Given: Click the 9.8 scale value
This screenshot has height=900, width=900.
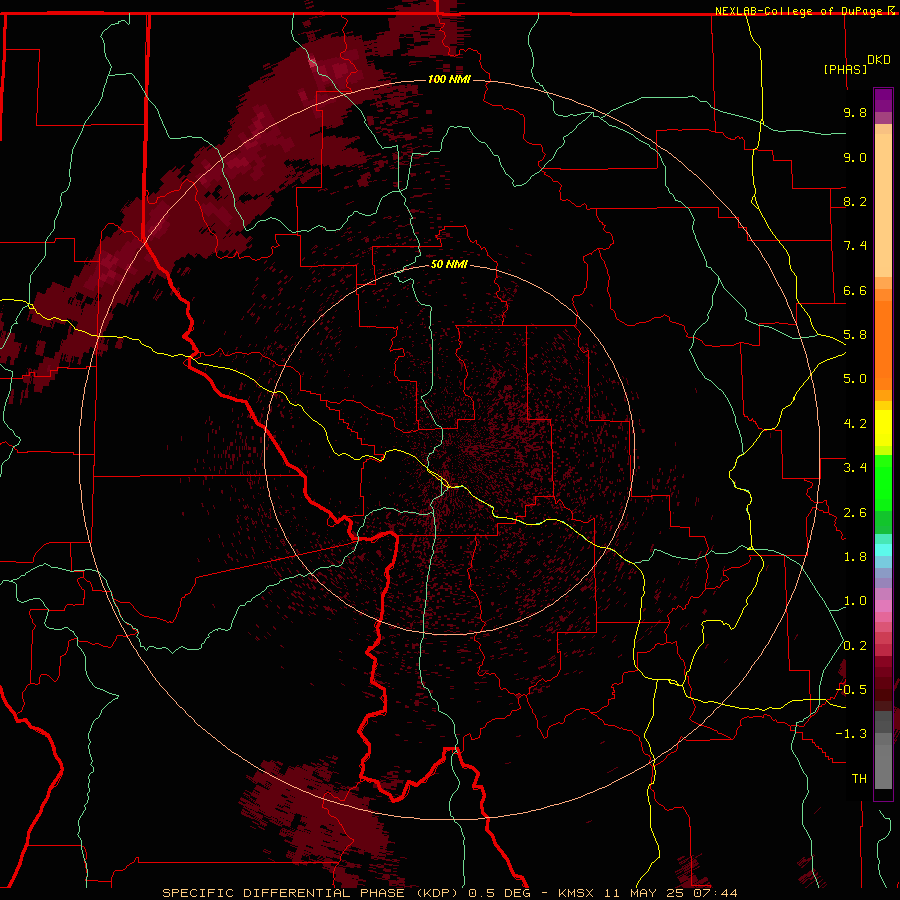Looking at the screenshot, I should click(855, 112).
